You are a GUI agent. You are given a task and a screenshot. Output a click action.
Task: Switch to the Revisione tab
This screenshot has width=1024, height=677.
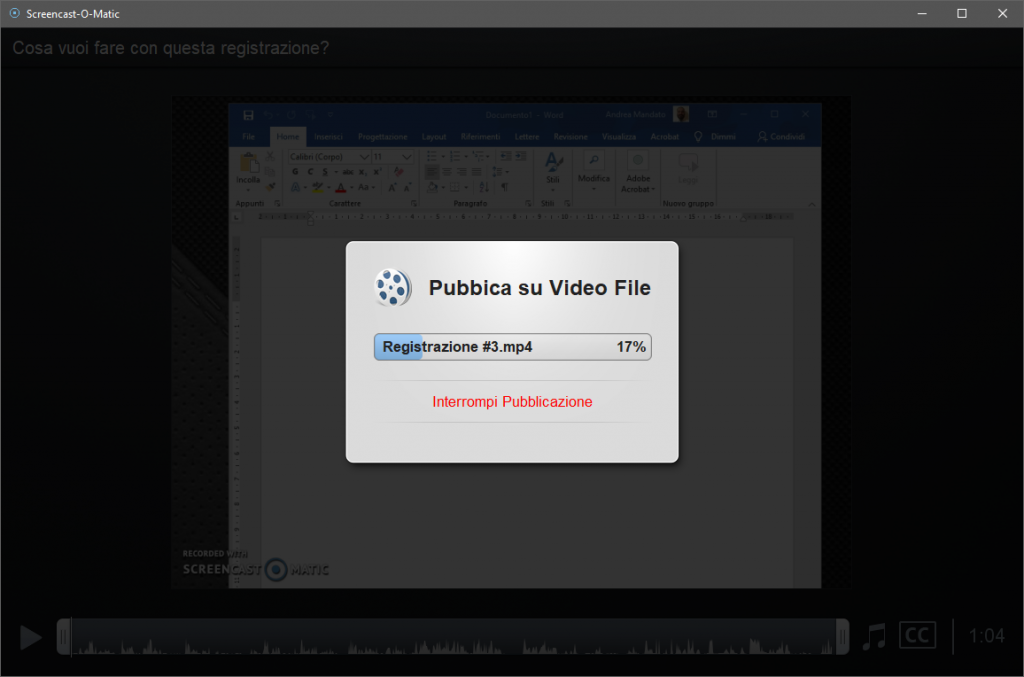tap(570, 136)
